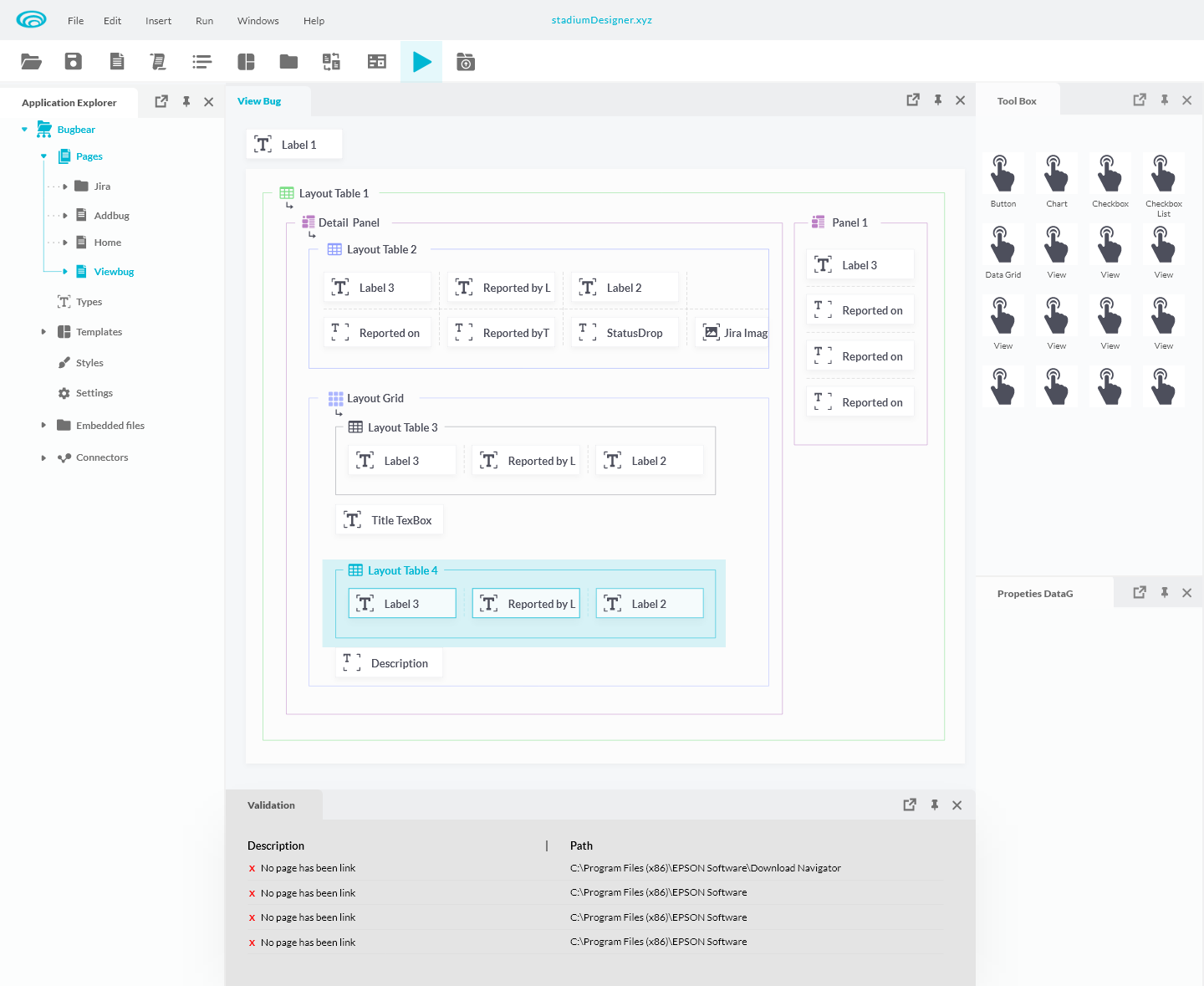
Task: Click the Run play button in the toolbar
Action: coord(421,61)
